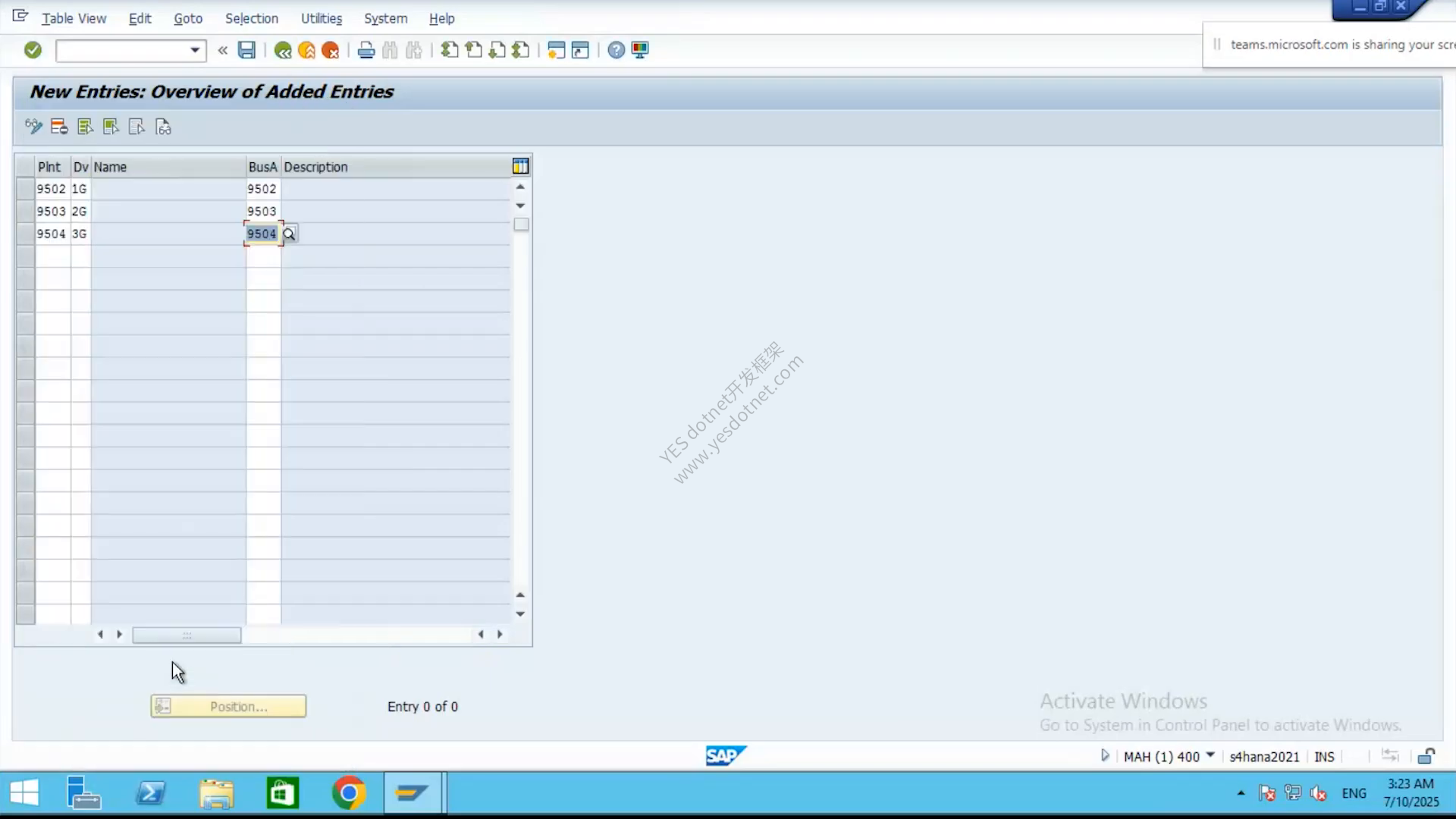
Task: Open the Table View menu
Action: pyautogui.click(x=74, y=18)
